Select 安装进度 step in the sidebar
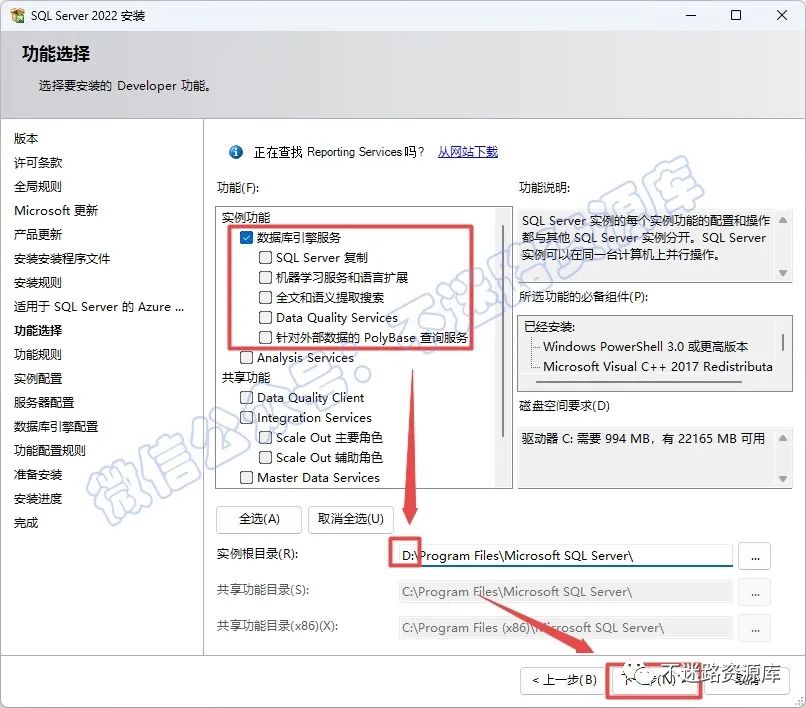Image resolution: width=806 pixels, height=708 pixels. [38, 498]
